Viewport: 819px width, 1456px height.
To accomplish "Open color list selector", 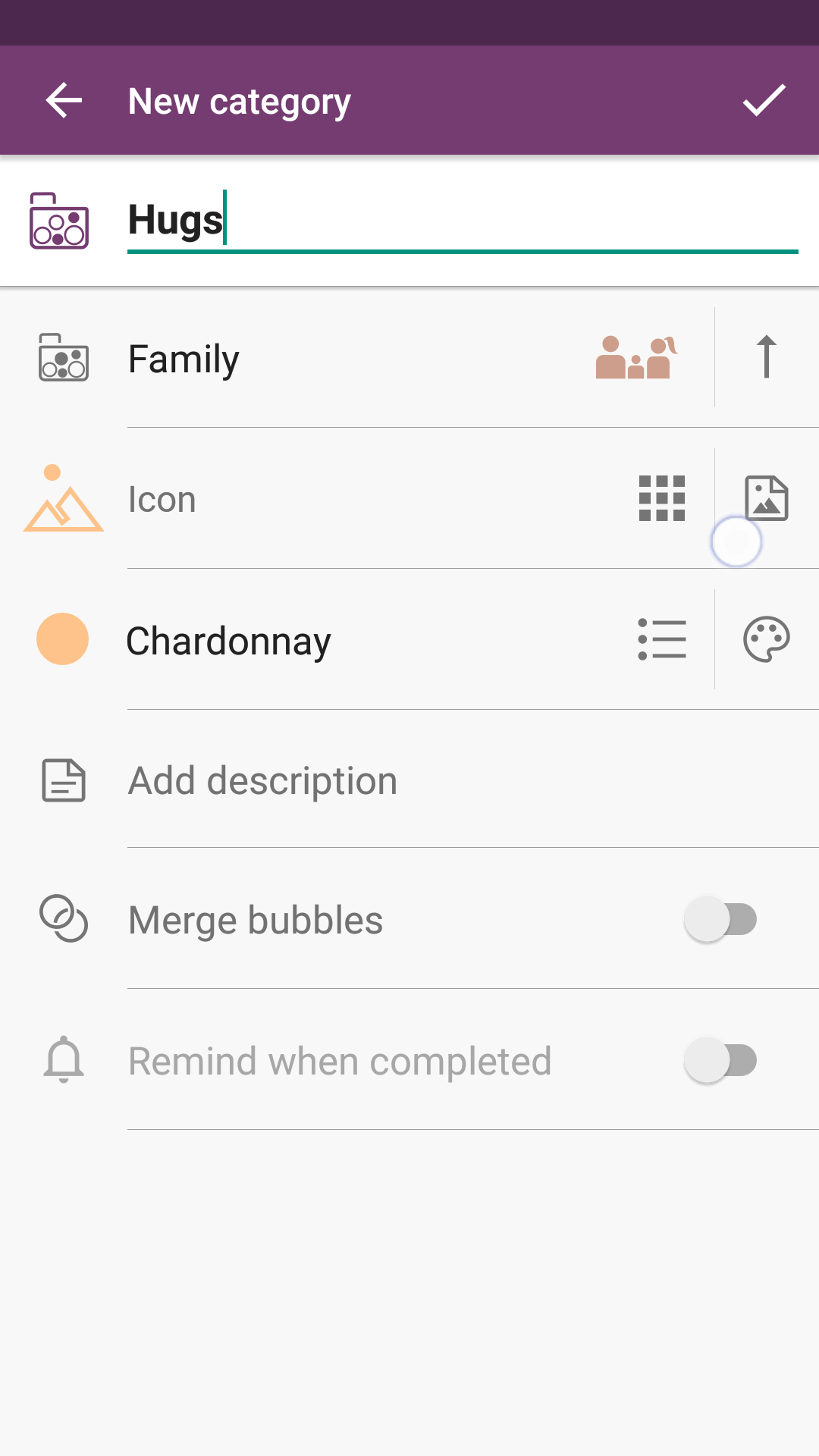I will pyautogui.click(x=662, y=639).
